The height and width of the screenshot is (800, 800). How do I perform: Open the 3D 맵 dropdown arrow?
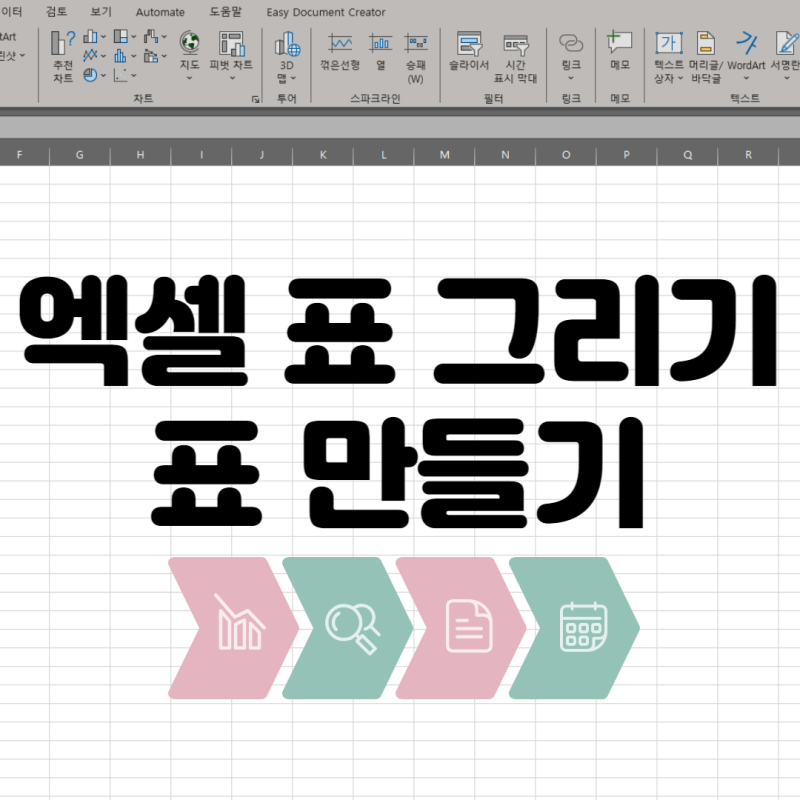coord(293,78)
